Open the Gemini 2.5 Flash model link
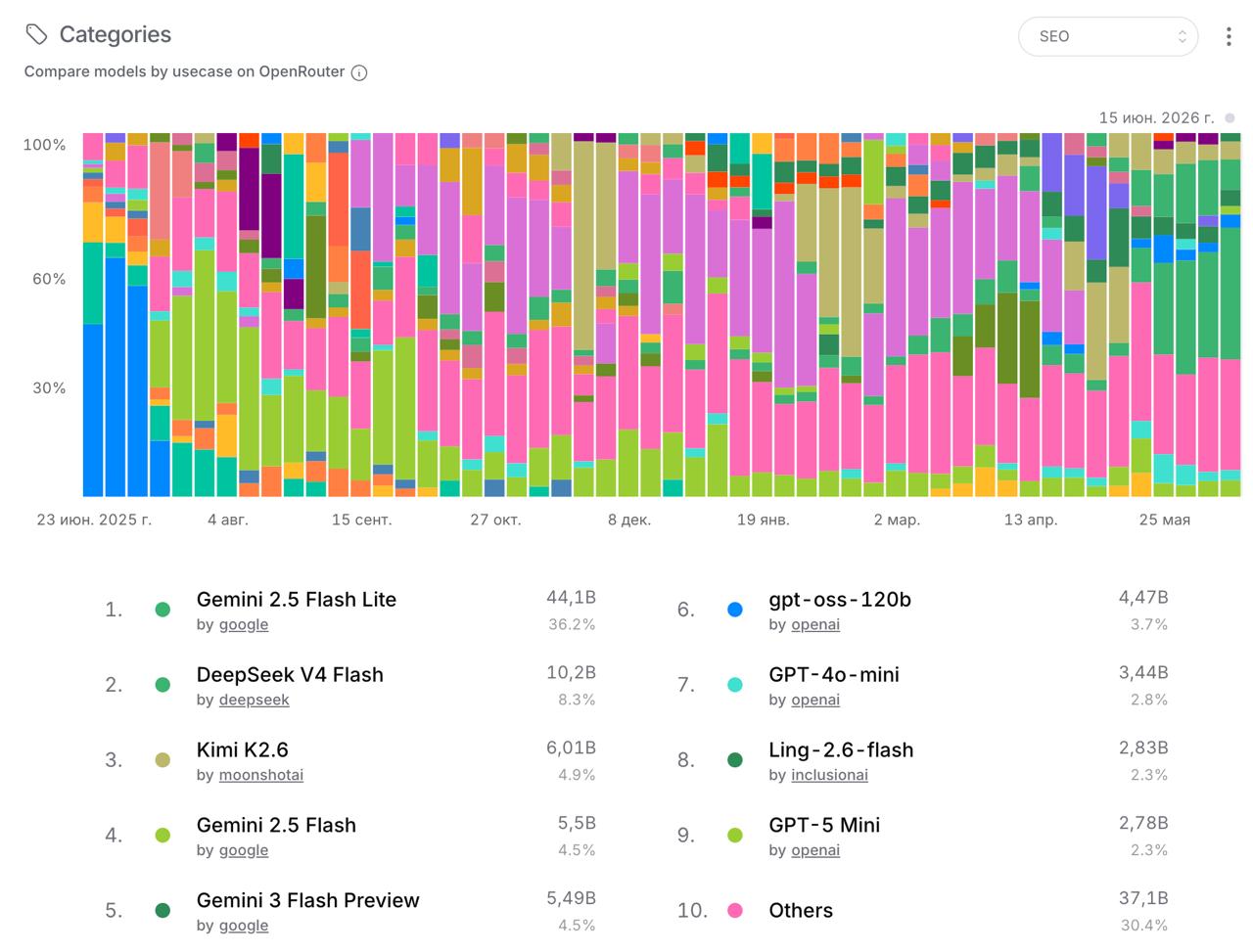 click(276, 825)
